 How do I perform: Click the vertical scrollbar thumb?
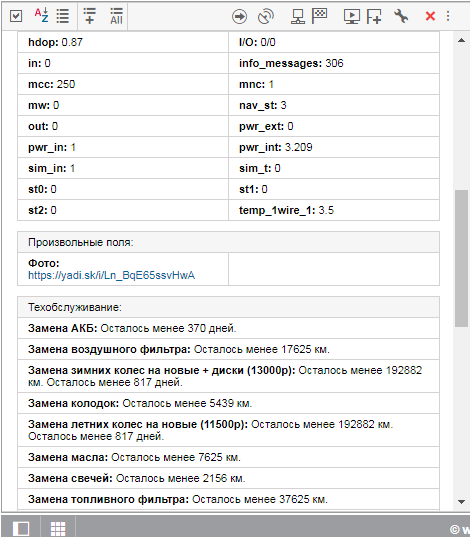(x=461, y=258)
